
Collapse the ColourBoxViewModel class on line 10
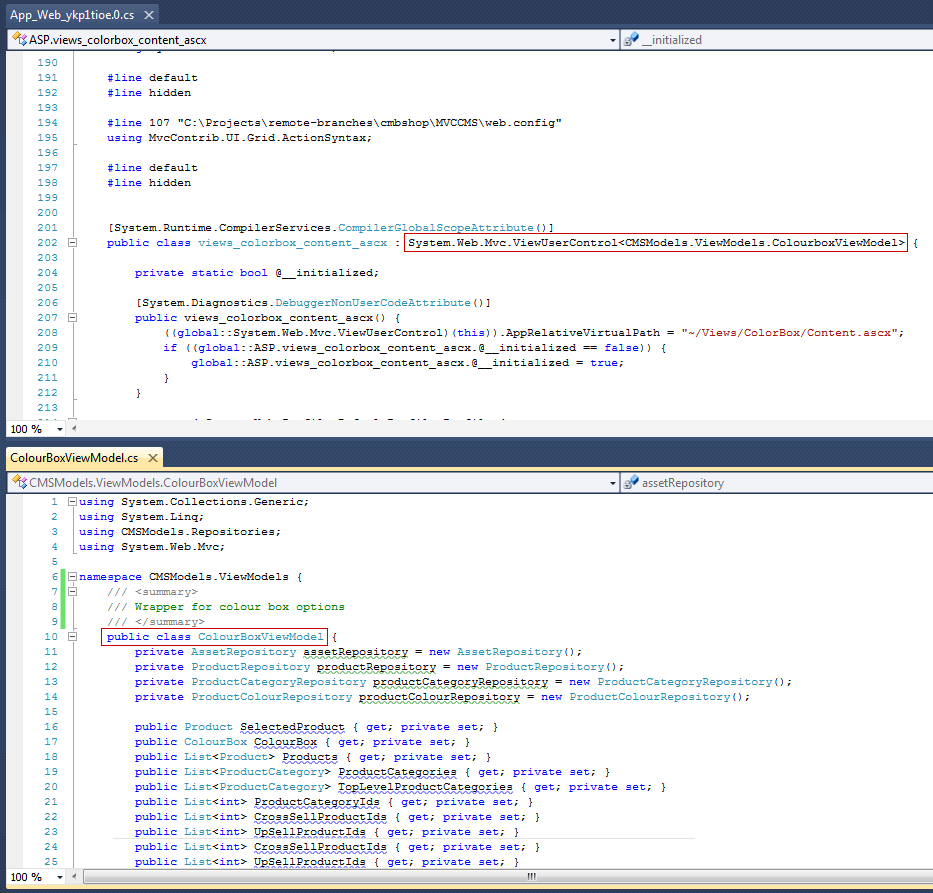[x=72, y=637]
